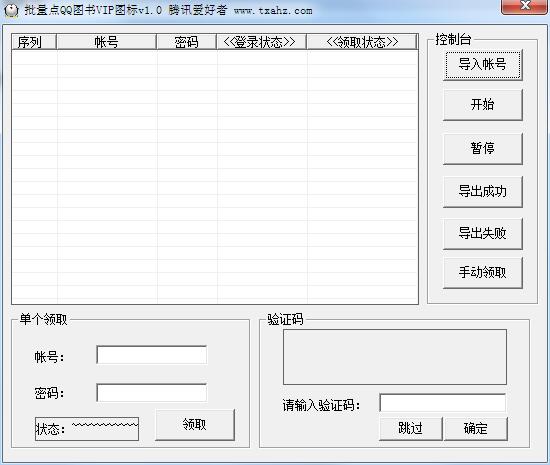Export failures via 导出失败 button
Image resolution: width=550 pixels, height=465 pixels.
pos(483,234)
